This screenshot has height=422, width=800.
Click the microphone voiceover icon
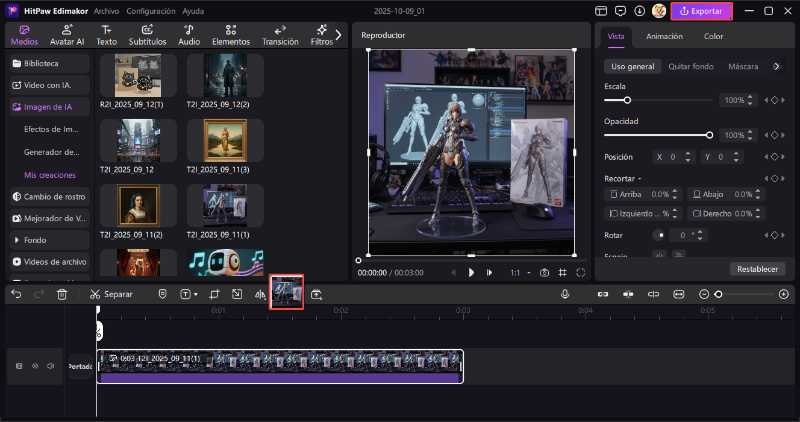(x=565, y=294)
